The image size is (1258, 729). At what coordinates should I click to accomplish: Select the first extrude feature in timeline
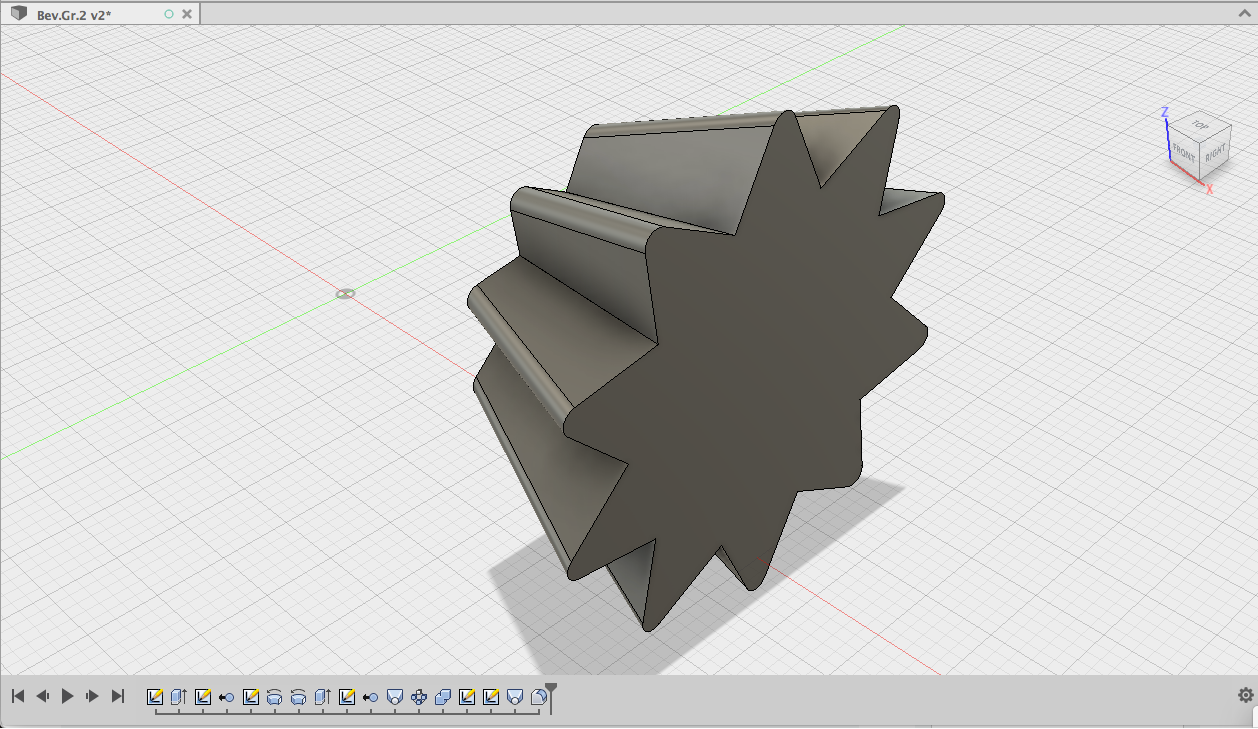tap(179, 697)
